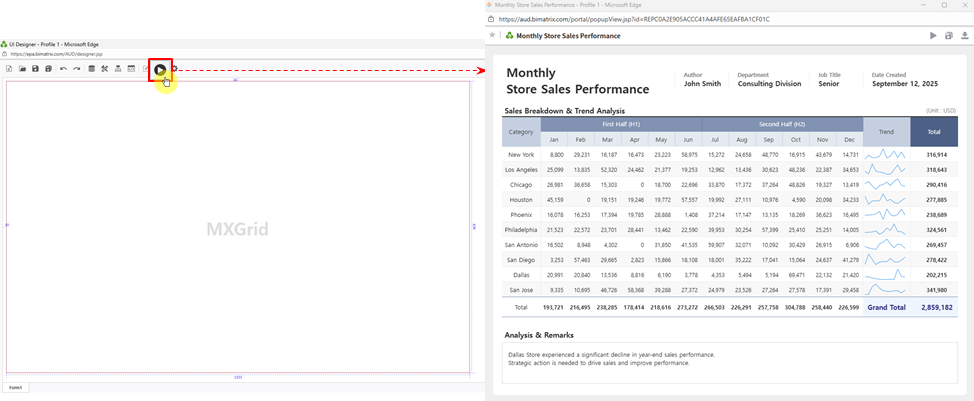Viewport: 974px width, 401px height.
Task: Click the New document icon in UI Designer
Action: (9, 69)
